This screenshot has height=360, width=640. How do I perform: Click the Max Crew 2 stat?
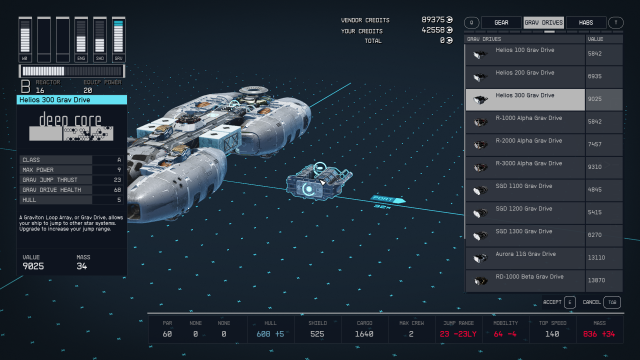click(411, 329)
